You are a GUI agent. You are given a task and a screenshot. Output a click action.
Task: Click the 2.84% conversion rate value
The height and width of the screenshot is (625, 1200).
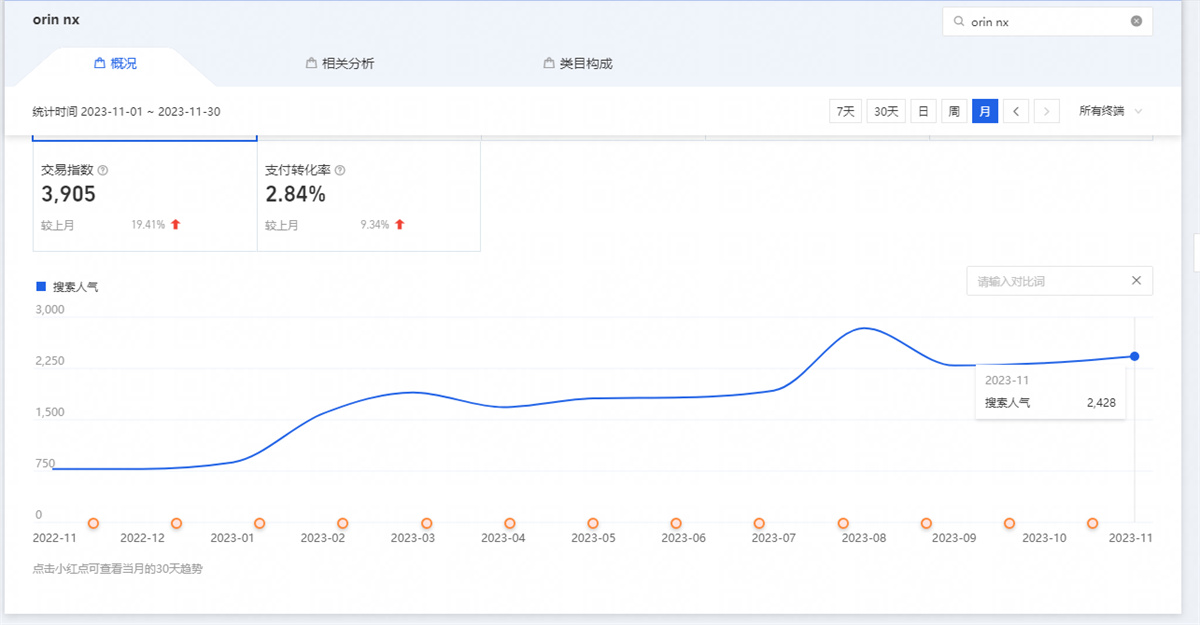point(296,195)
